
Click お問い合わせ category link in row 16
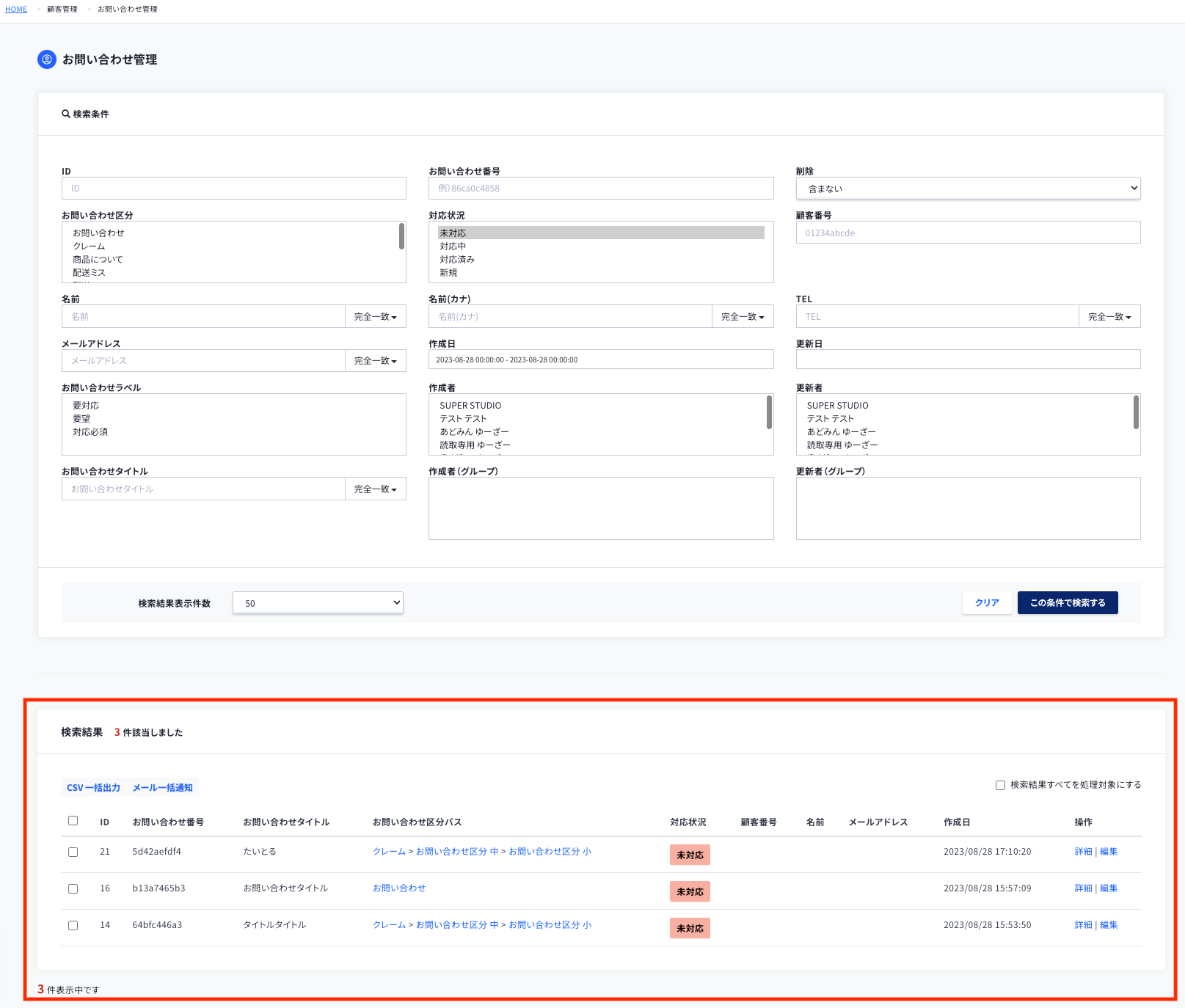[399, 888]
